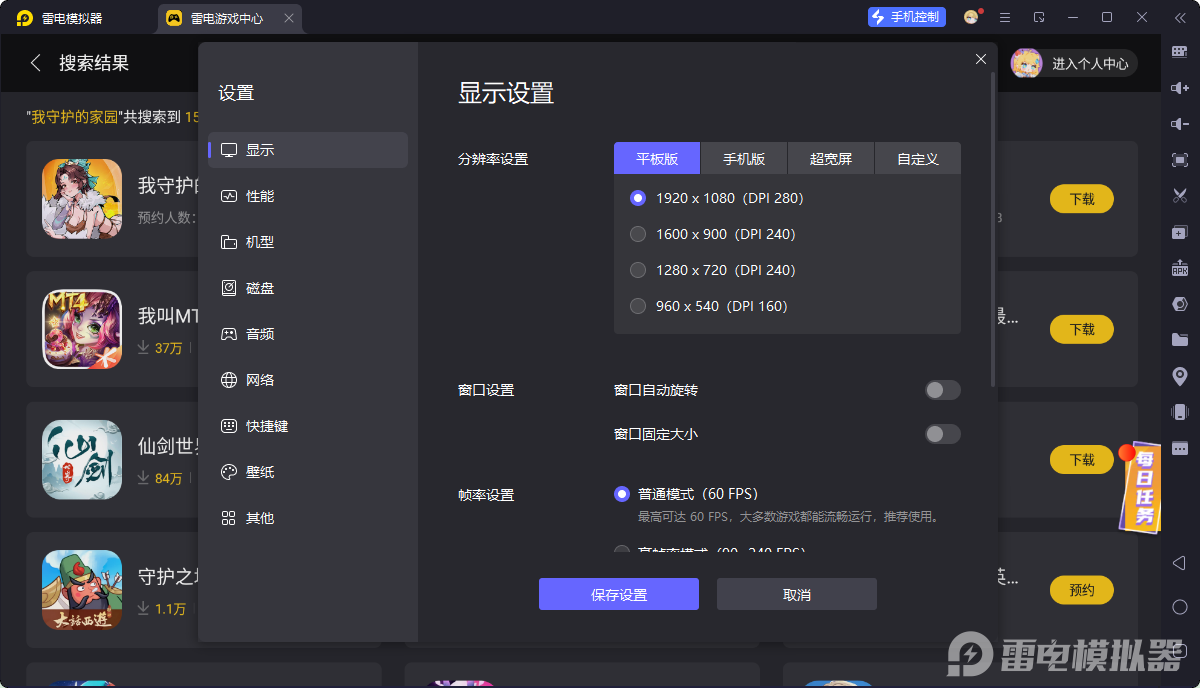Open the 壁纸 settings section
Screen dimensions: 1200x688
(308, 472)
